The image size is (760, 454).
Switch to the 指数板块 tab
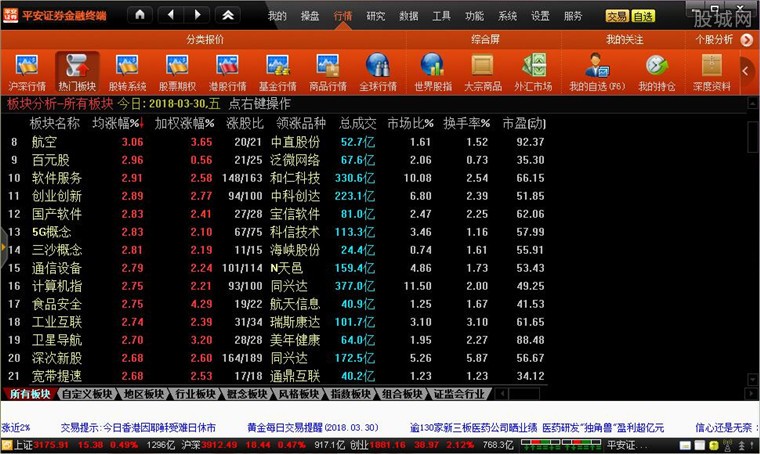(350, 394)
